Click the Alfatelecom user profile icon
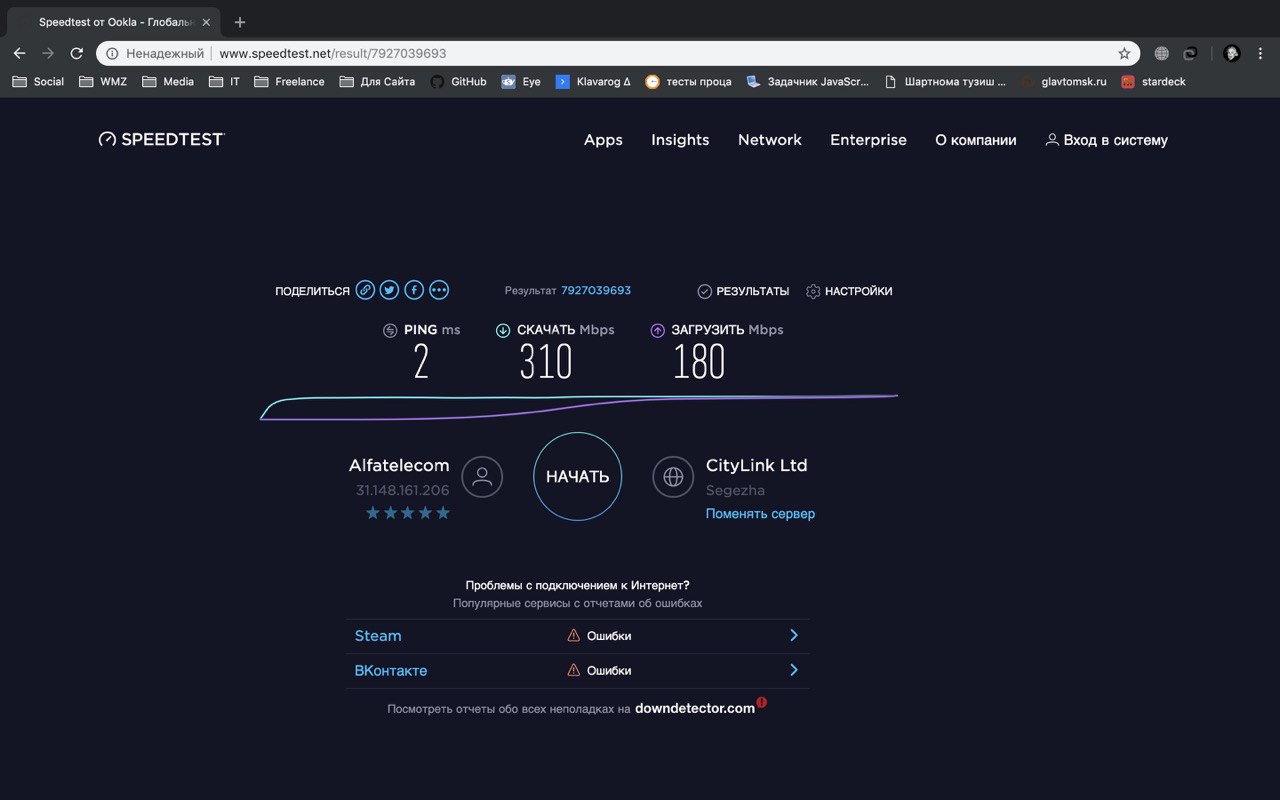This screenshot has height=800, width=1280. tap(482, 477)
